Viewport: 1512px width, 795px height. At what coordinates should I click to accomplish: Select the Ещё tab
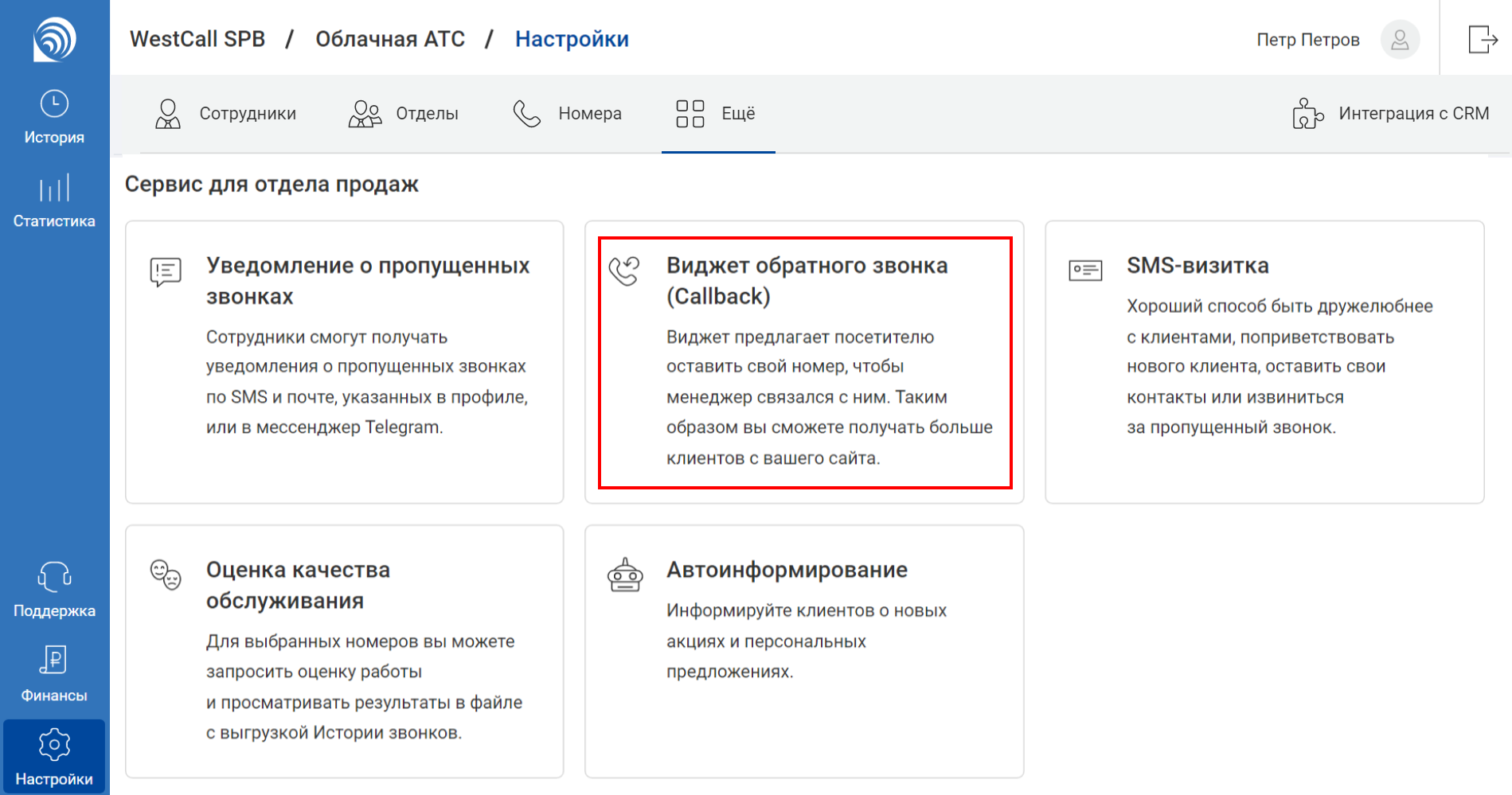click(718, 114)
